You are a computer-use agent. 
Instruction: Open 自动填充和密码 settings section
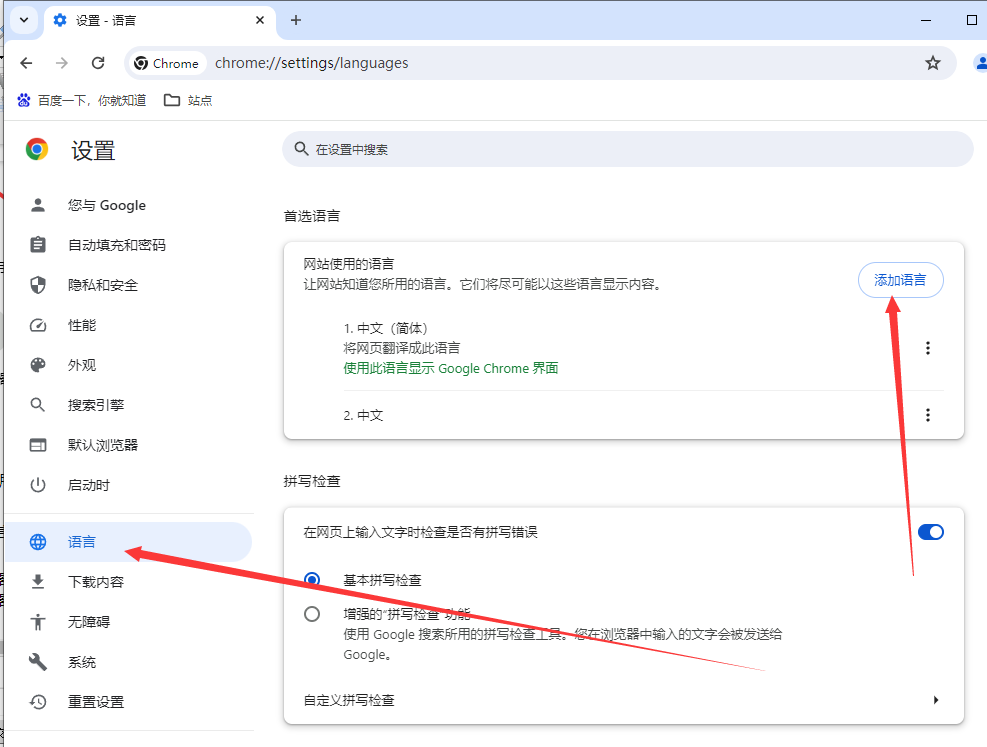point(128,245)
